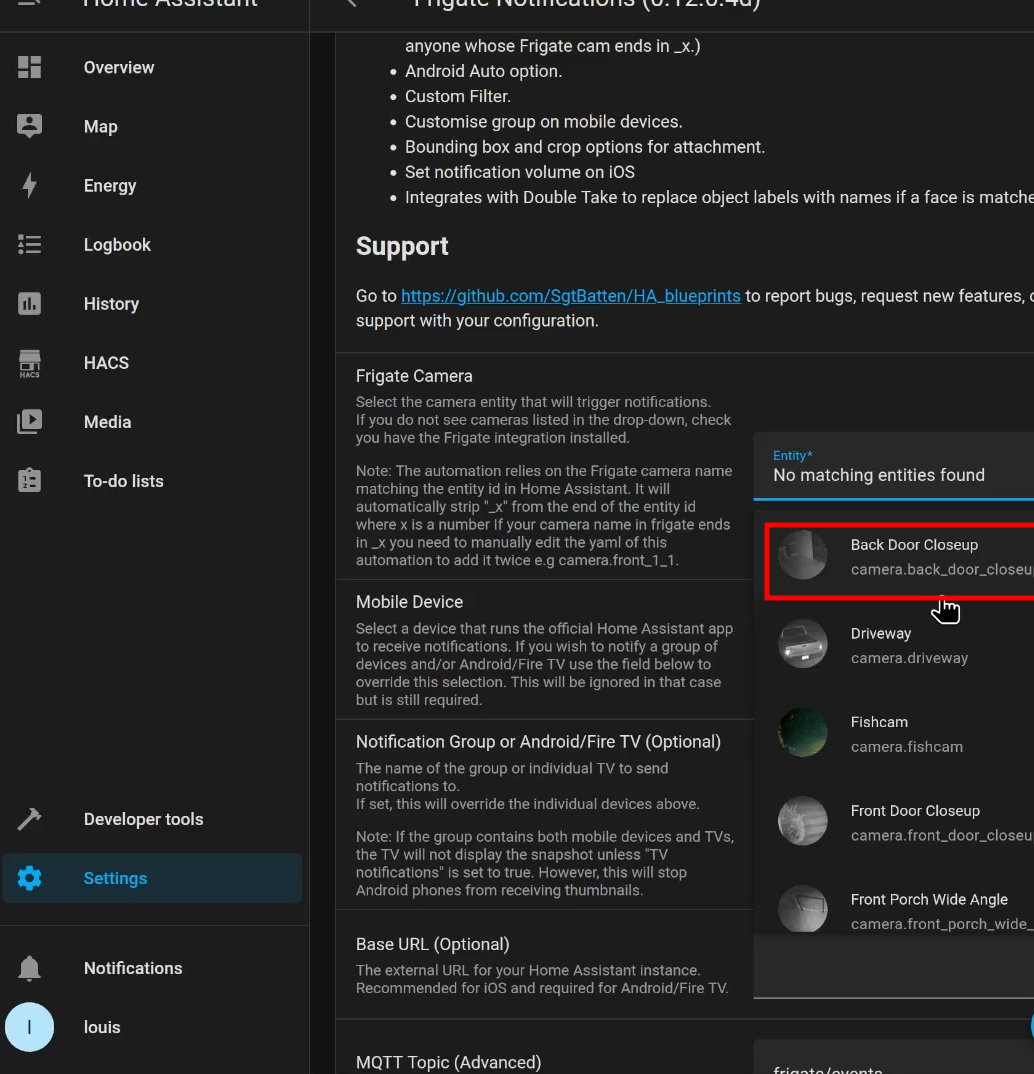Screen dimensions: 1034x1074
Task: Select the Logbook menu label
Action: point(117,245)
